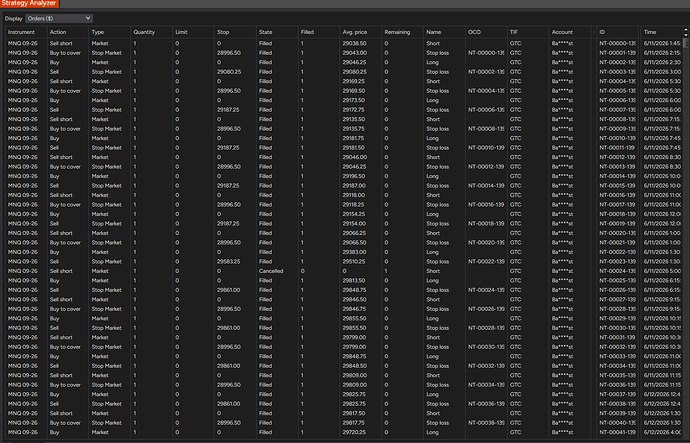
Task: Click ID cell starting NT-00025
Action: 617,281
